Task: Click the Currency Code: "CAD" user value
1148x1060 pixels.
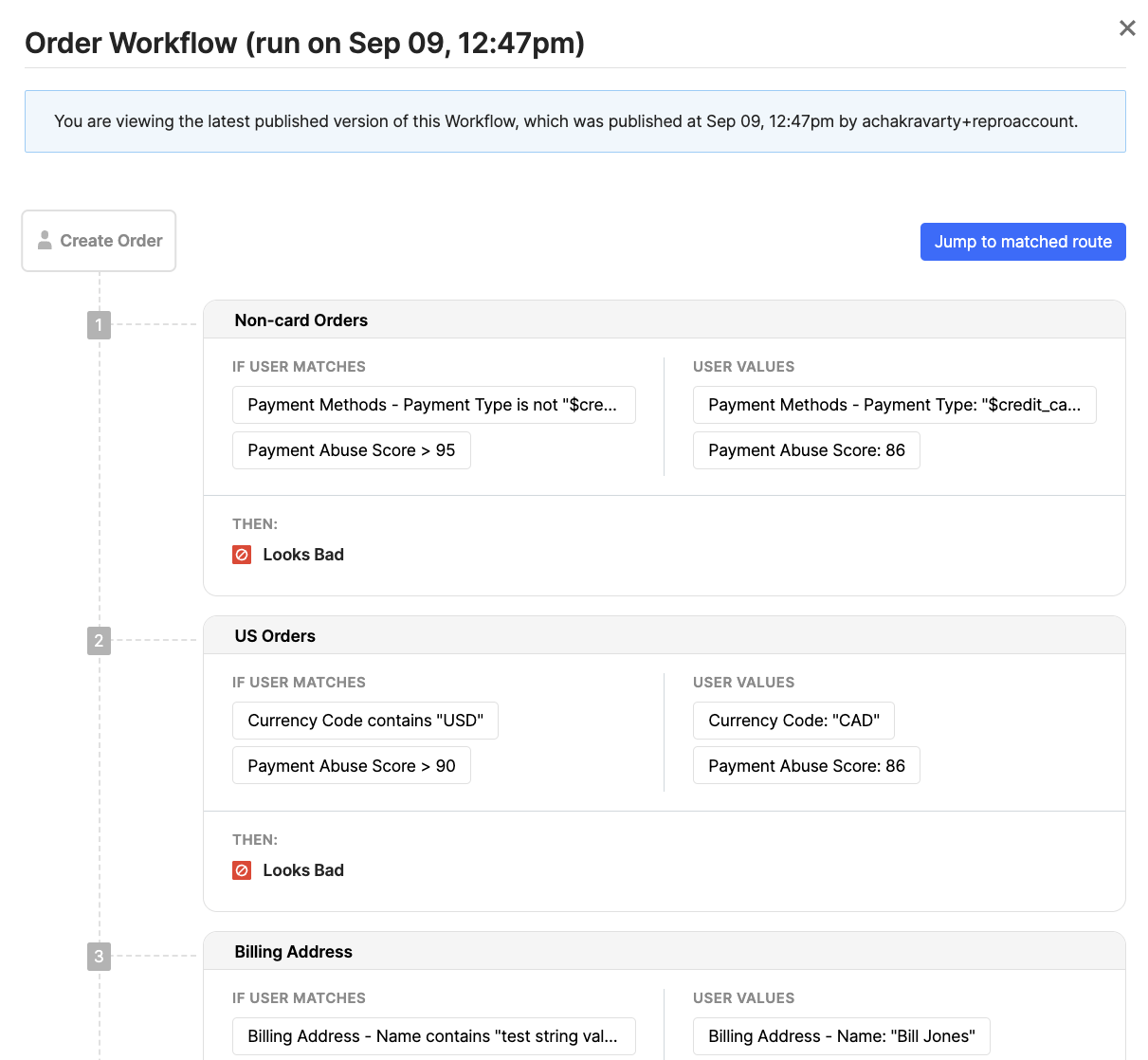Action: click(793, 721)
